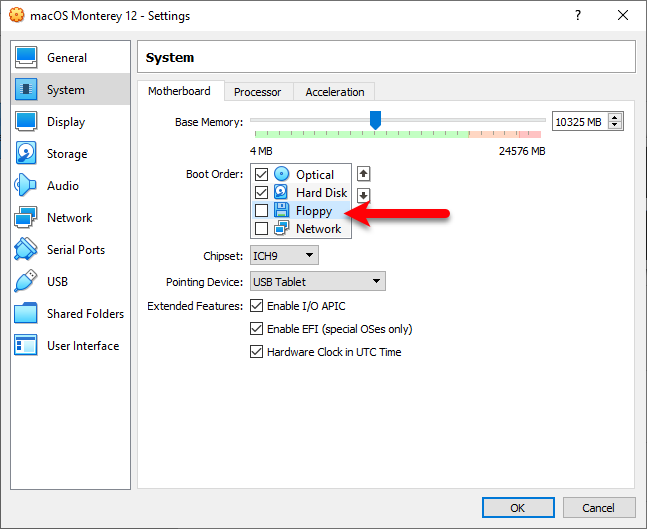The image size is (647, 529).
Task: Toggle Enable EFI checkbox
Action: tap(256, 329)
